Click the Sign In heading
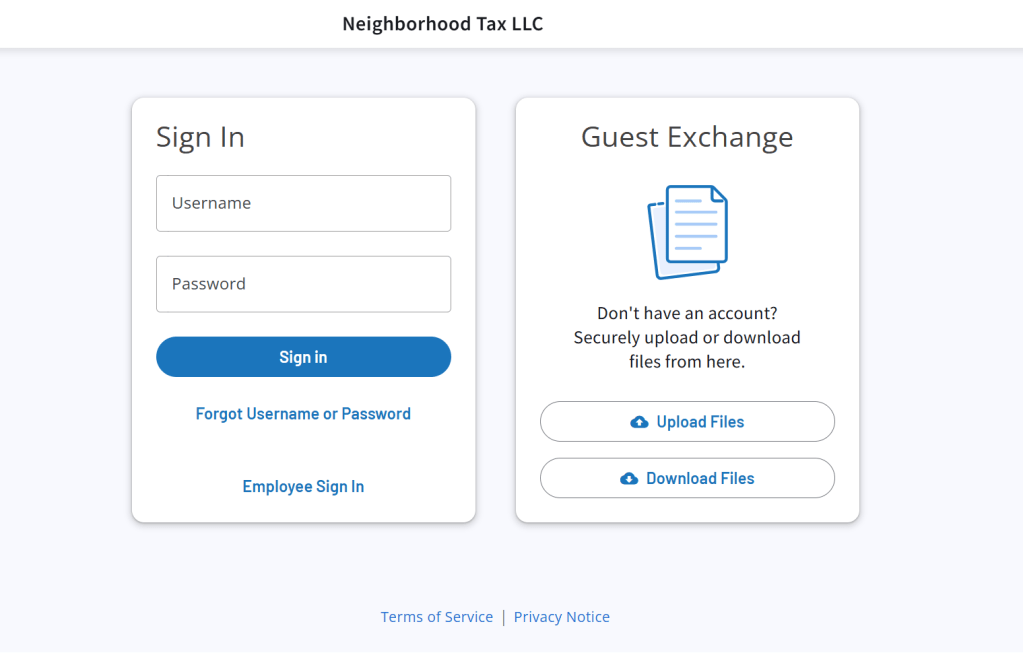The image size is (1023, 653). tap(200, 137)
